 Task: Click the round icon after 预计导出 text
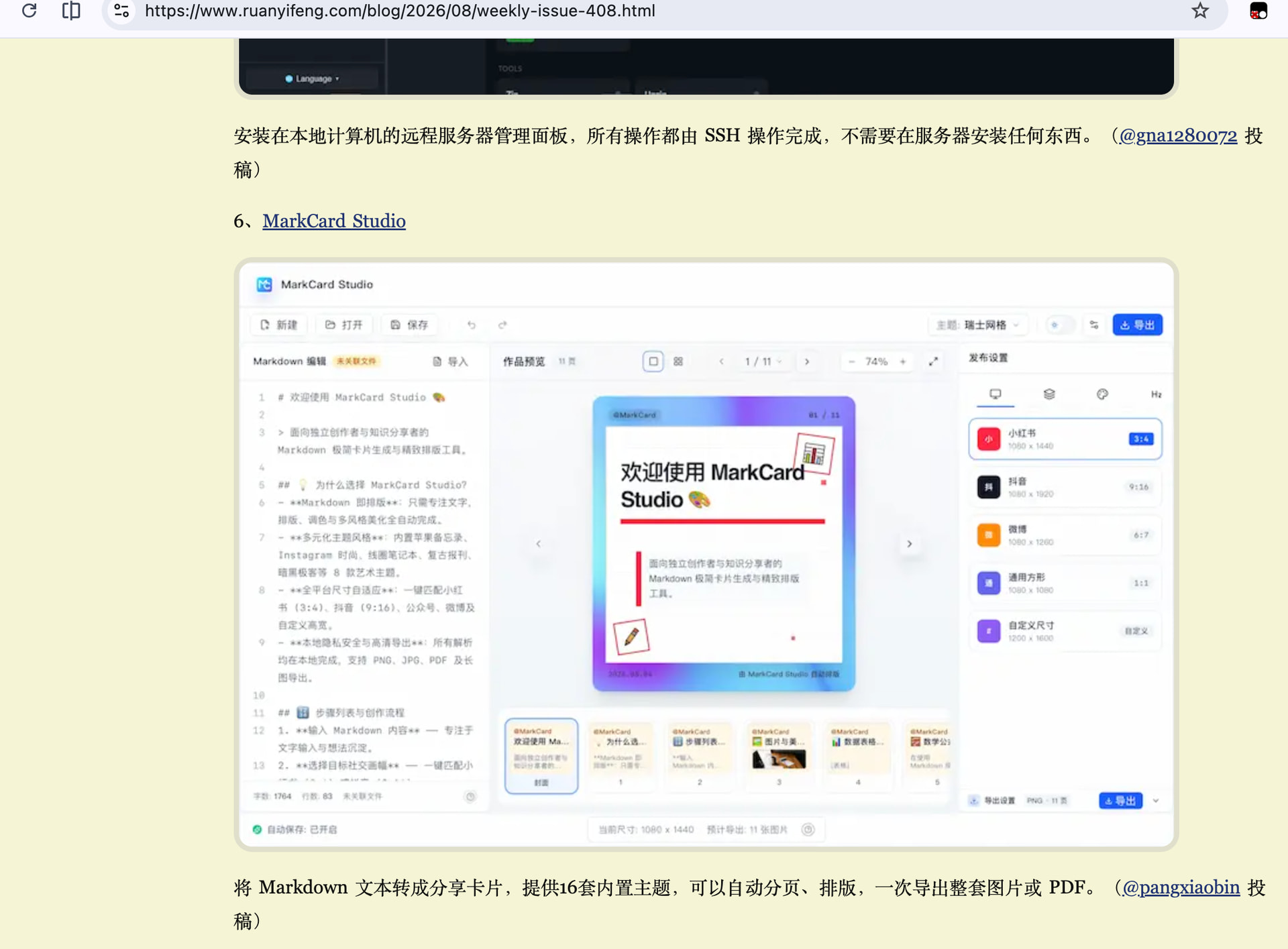(808, 830)
